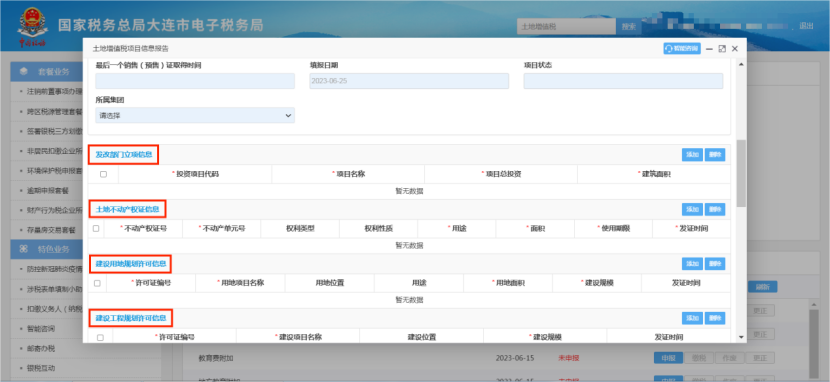Viewport: 830px width, 382px height.
Task: Click 添加 in the 土地不动产权证信息 section
Action: click(692, 210)
